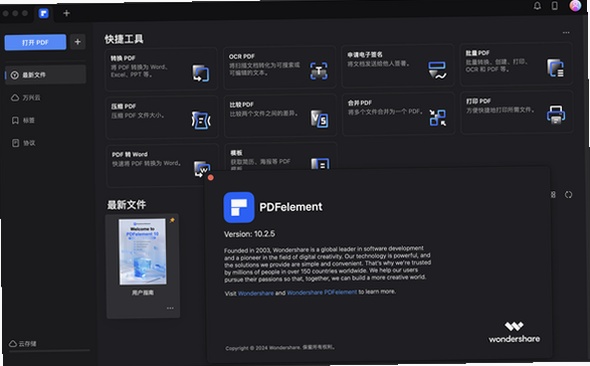Click the 快捷工具 heading

point(124,39)
